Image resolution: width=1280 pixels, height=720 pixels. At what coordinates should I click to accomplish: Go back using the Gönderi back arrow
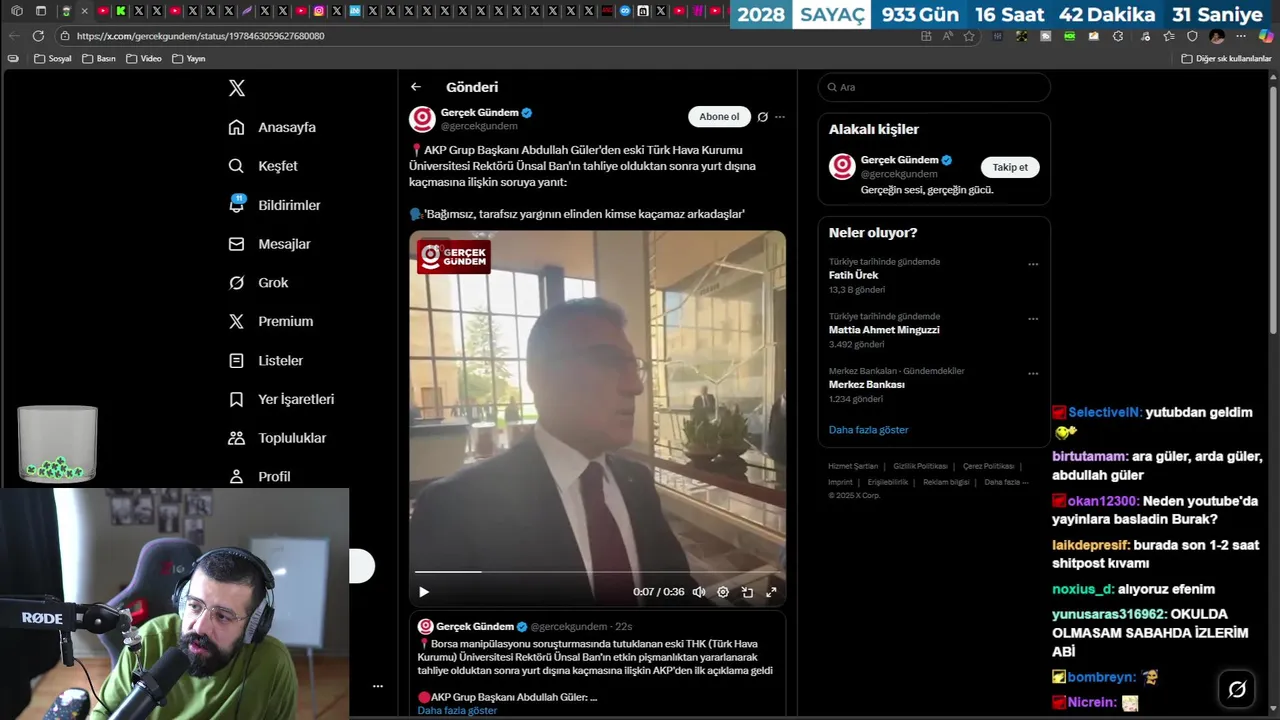[x=416, y=87]
